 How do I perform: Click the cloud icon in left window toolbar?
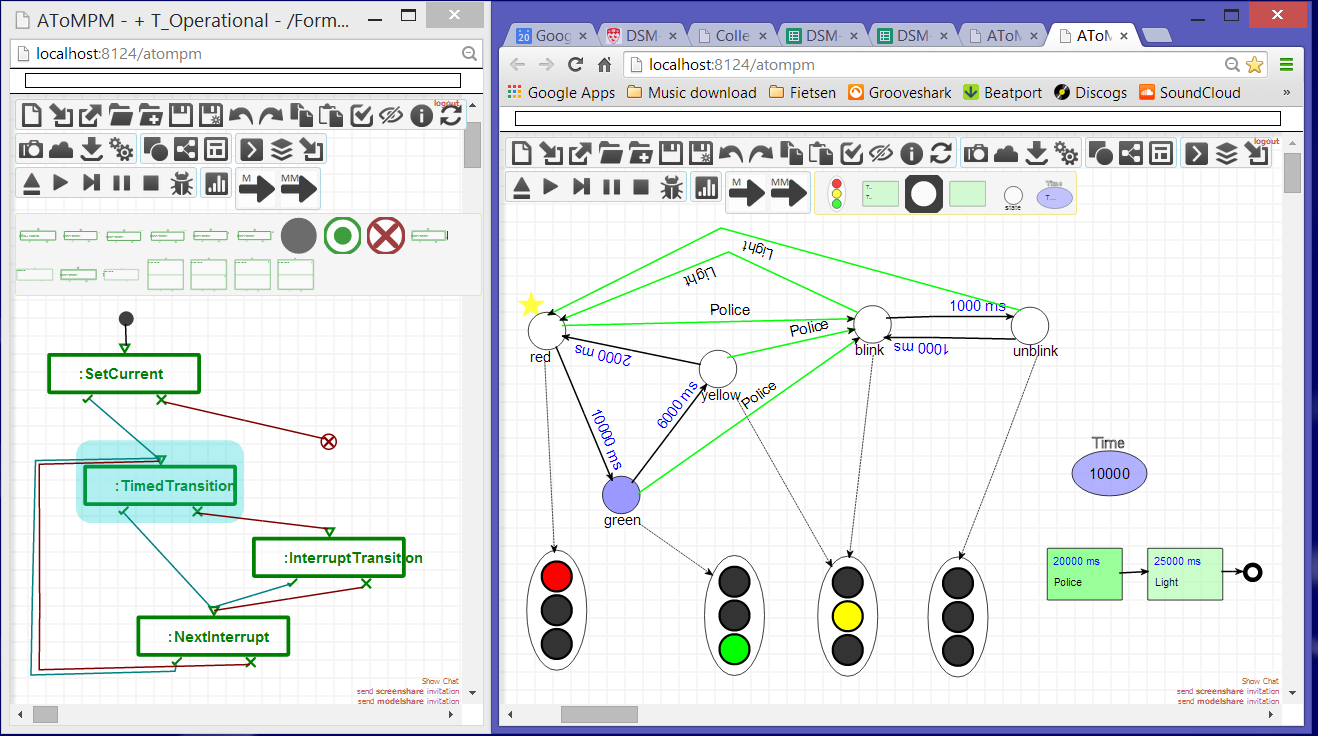point(62,150)
